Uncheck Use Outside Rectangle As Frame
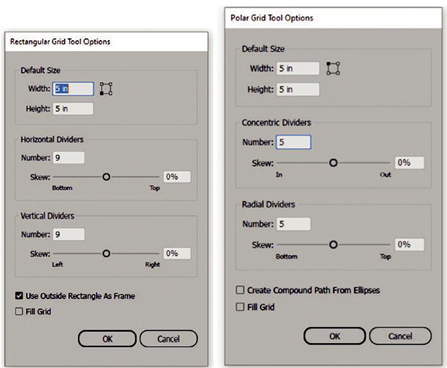The height and width of the screenshot is (368, 447). click(19, 296)
